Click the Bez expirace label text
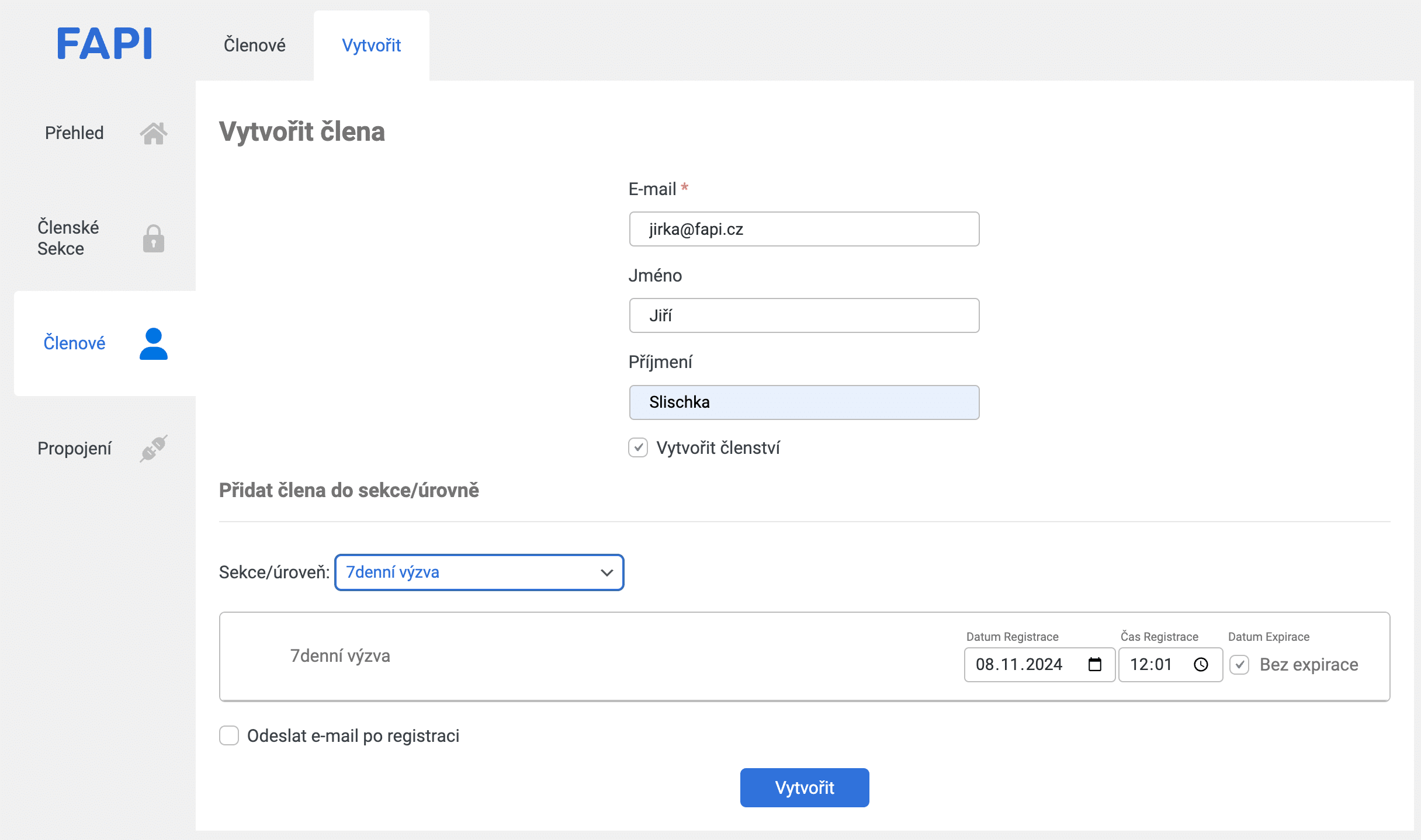This screenshot has width=1421, height=840. tap(1309, 665)
